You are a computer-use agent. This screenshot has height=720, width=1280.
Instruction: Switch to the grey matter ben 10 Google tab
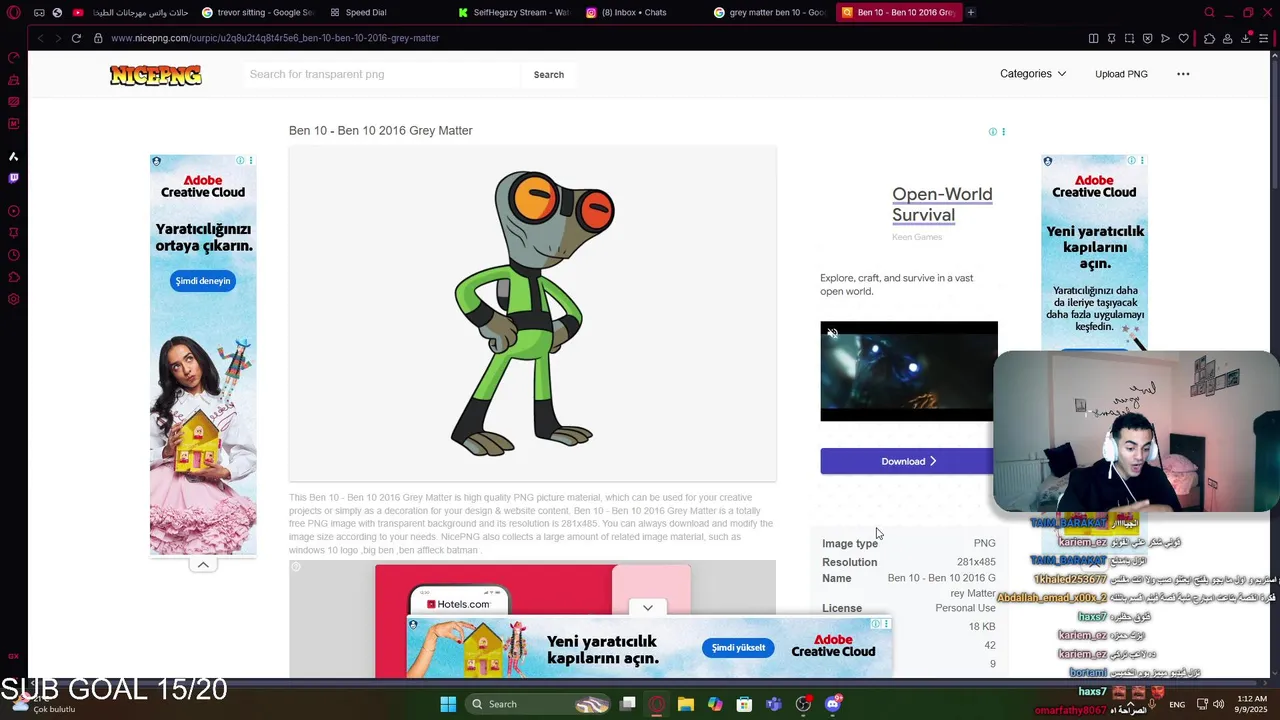point(769,13)
